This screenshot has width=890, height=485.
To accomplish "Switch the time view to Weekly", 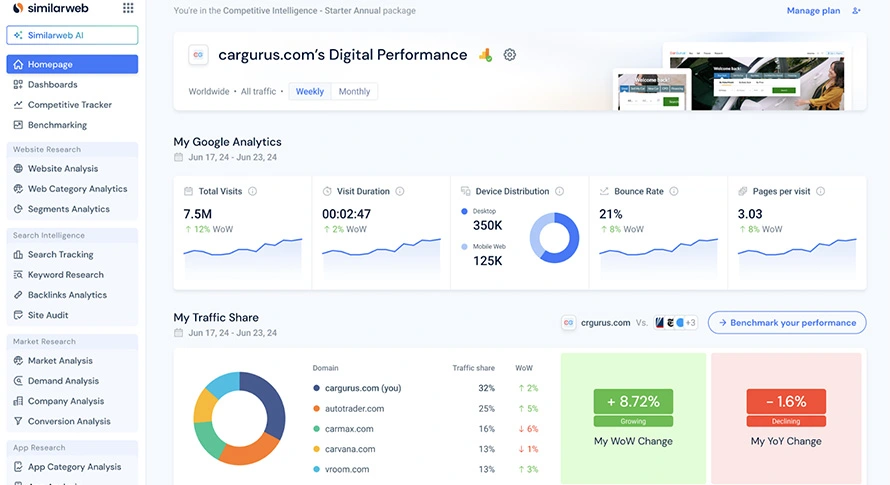I will click(309, 91).
